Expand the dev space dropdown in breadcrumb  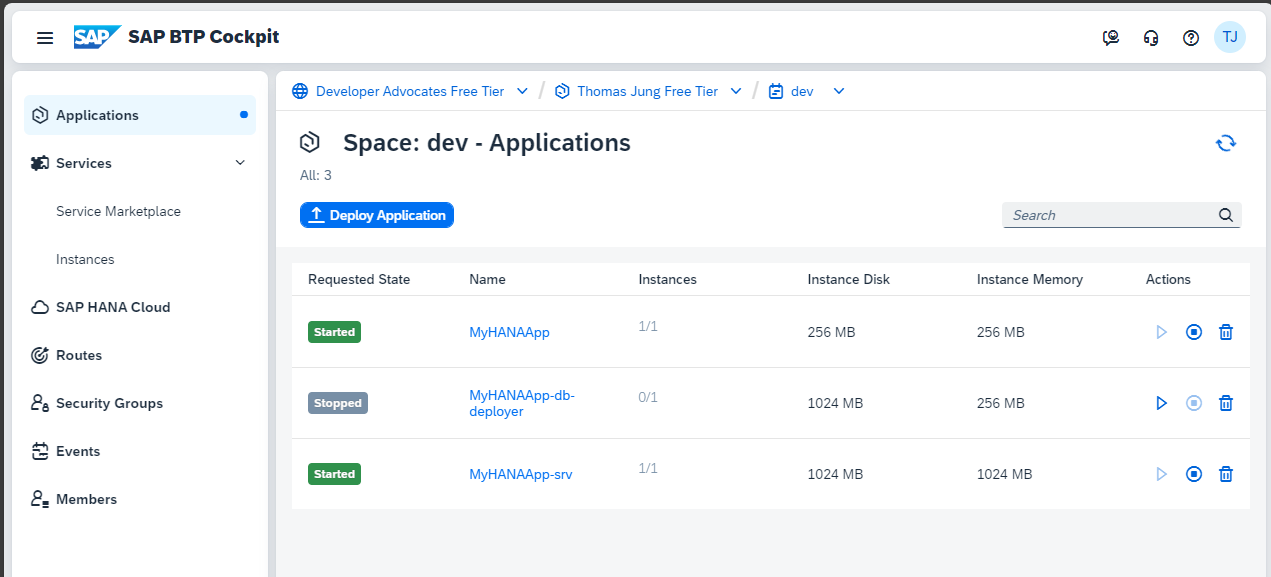tap(838, 91)
